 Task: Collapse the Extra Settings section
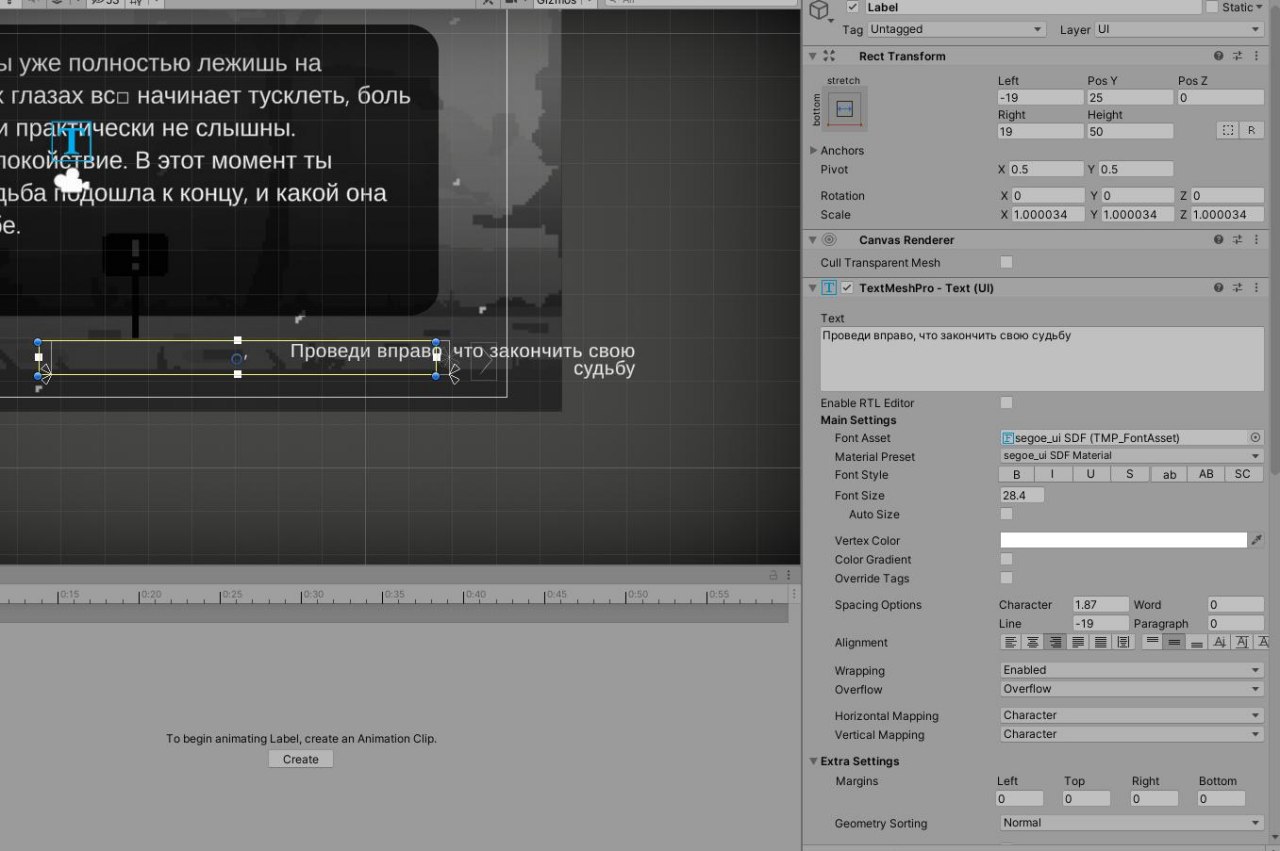click(813, 761)
